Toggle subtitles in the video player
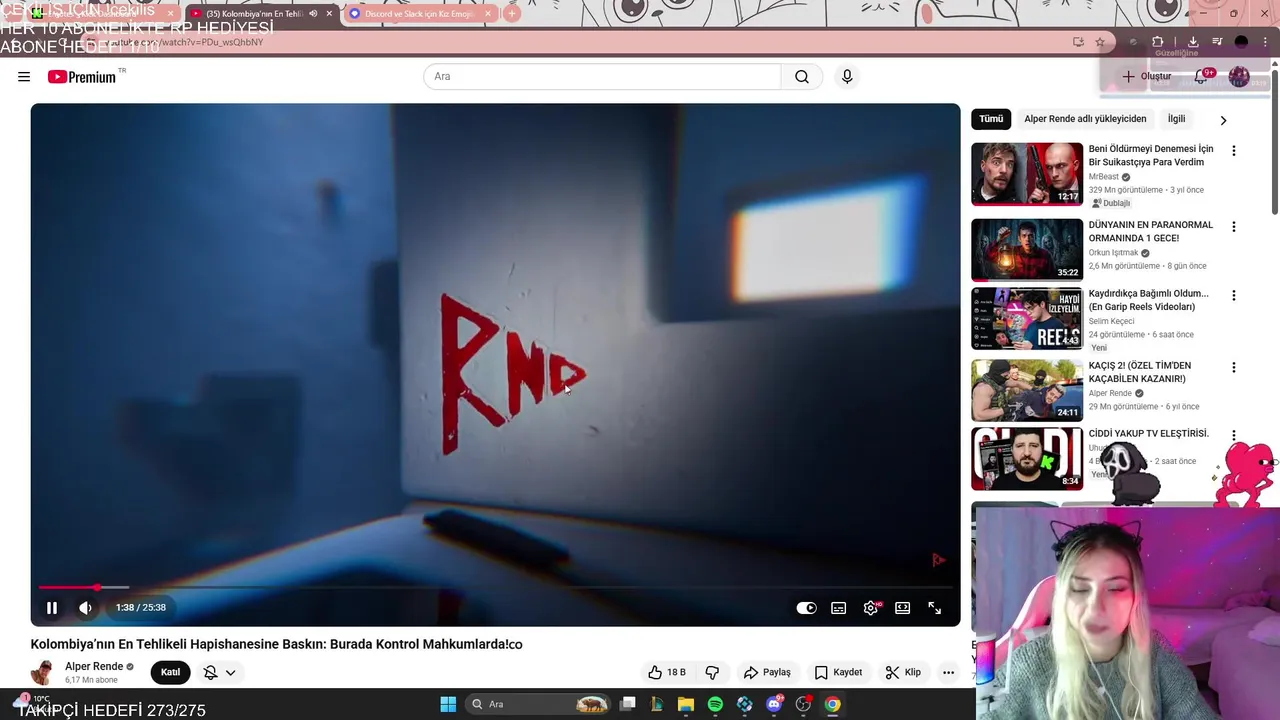1280x720 pixels. tap(839, 607)
